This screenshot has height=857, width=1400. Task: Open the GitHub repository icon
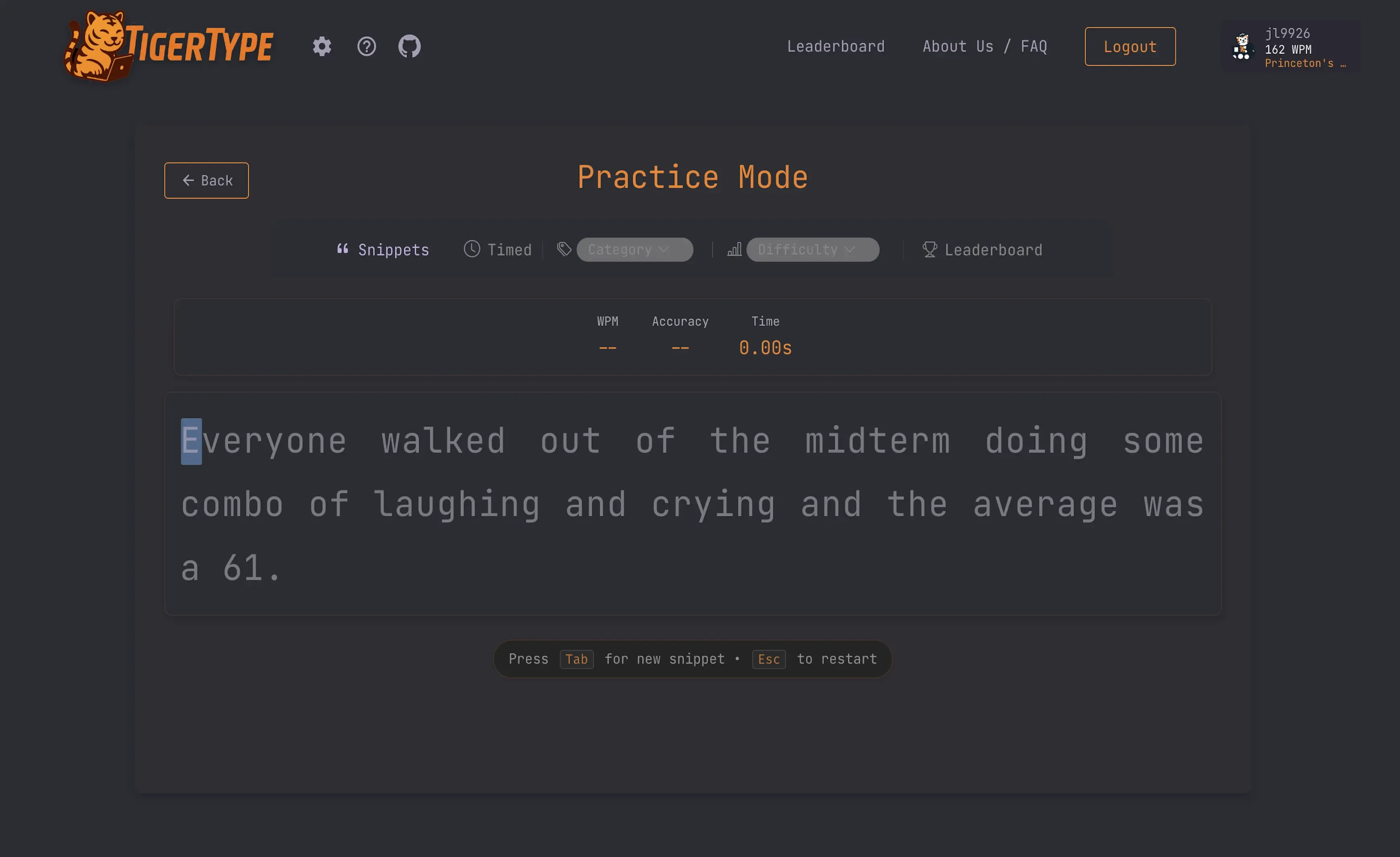[x=409, y=47]
